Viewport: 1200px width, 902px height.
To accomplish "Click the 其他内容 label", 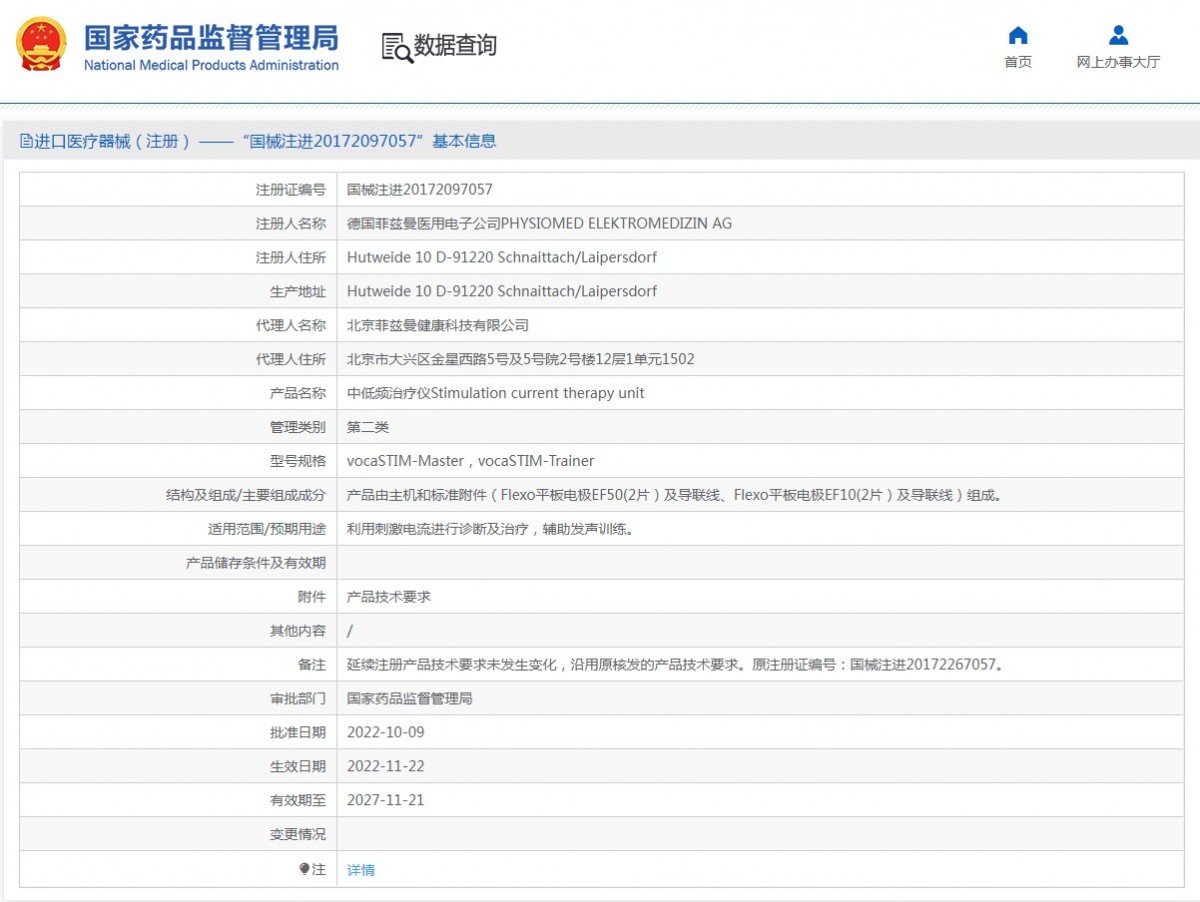I will coord(298,631).
